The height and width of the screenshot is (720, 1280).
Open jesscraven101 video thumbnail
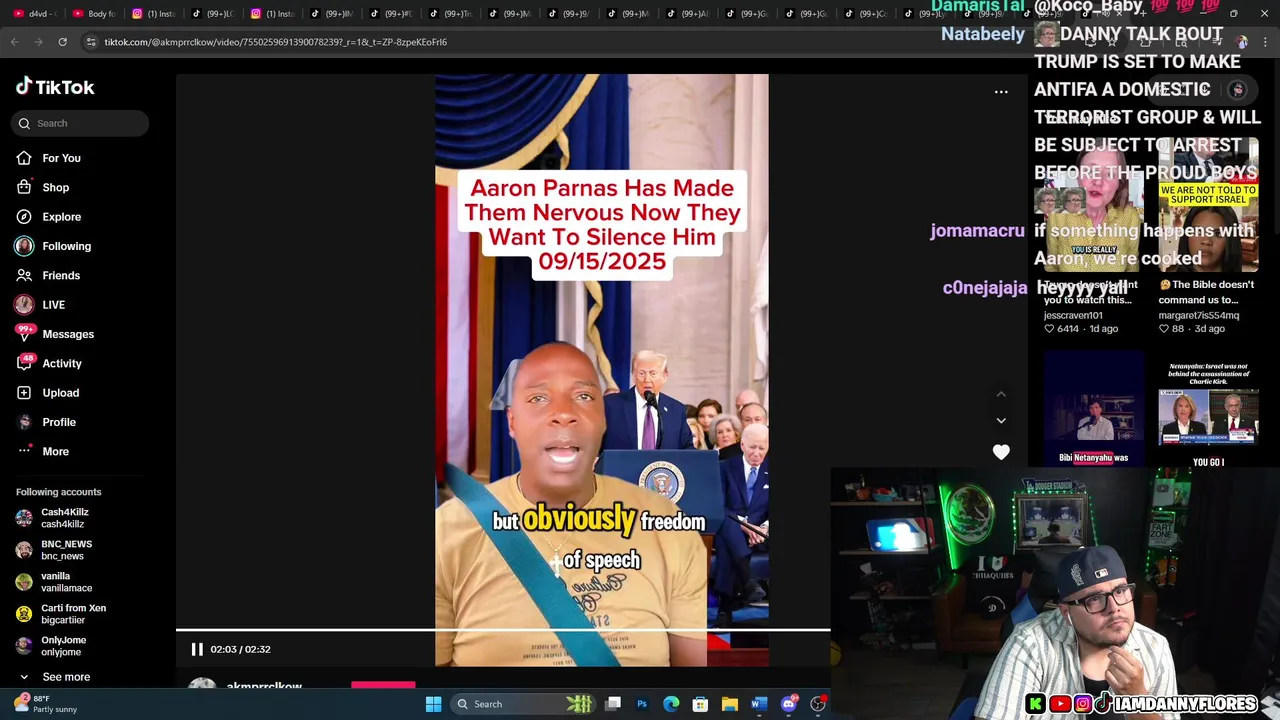click(1093, 205)
